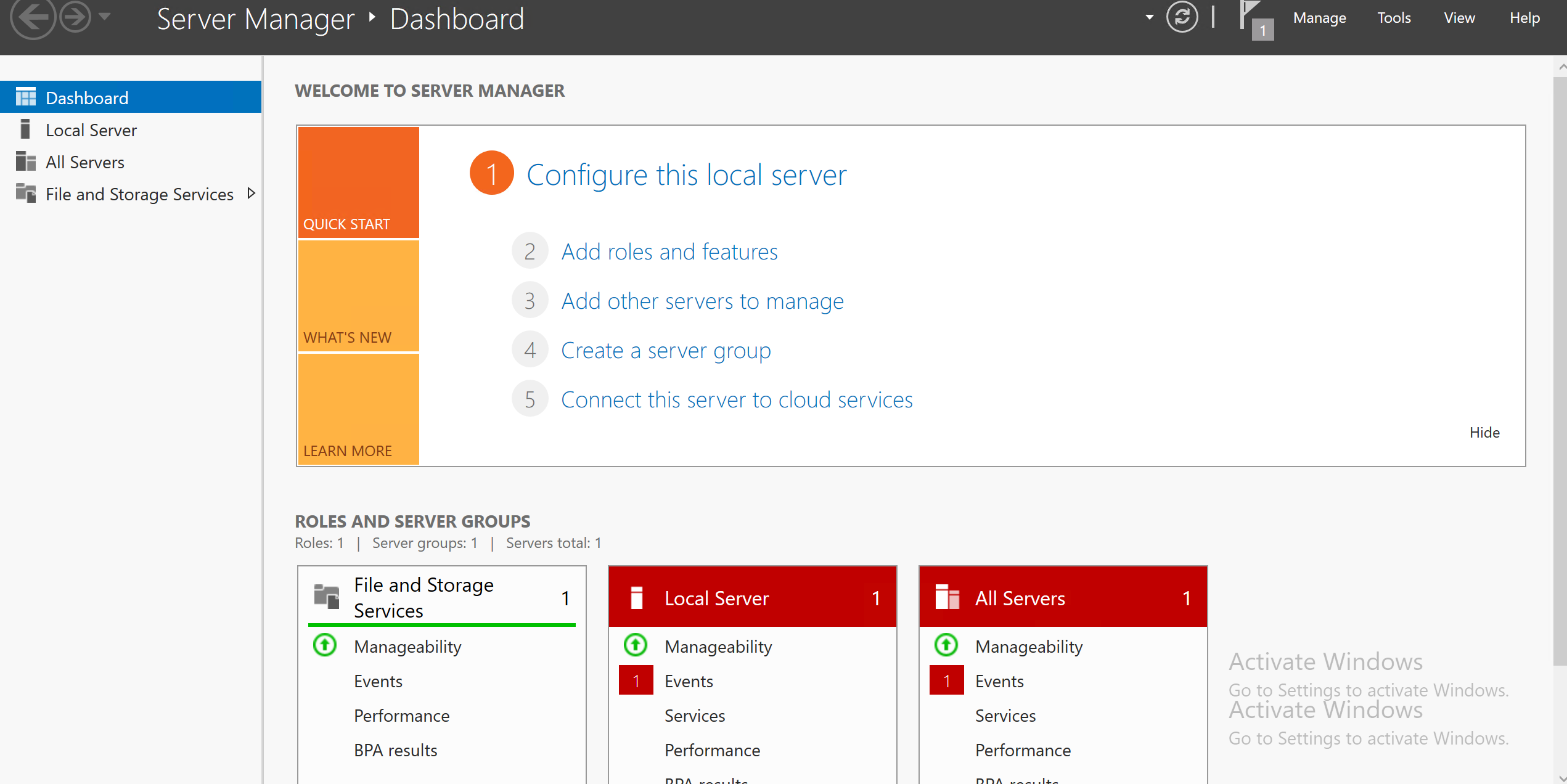
Task: Click the vertical scrollbar on right edge
Action: tap(1560, 370)
